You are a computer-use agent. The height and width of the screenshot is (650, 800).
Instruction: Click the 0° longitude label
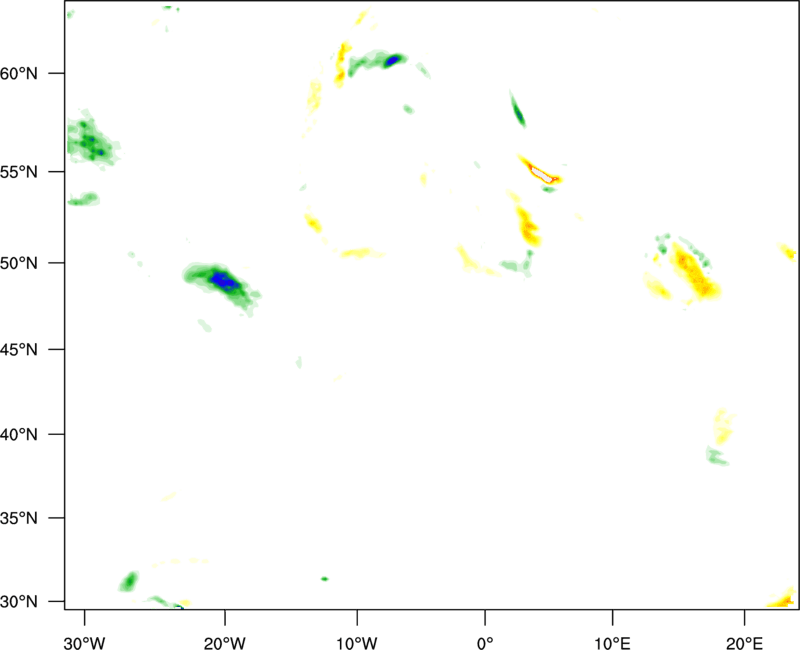coord(485,643)
